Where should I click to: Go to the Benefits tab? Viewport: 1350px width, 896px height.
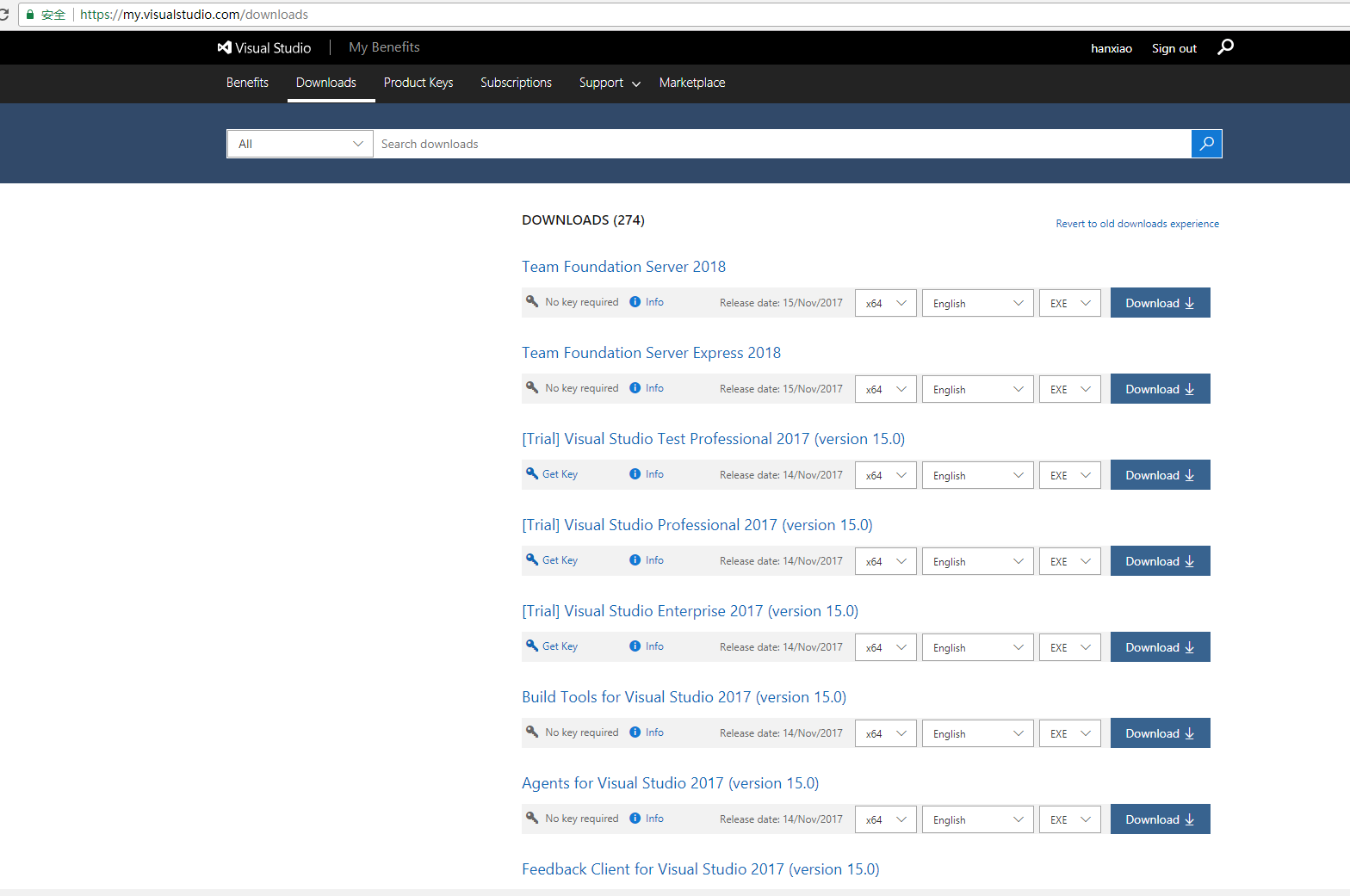[247, 83]
